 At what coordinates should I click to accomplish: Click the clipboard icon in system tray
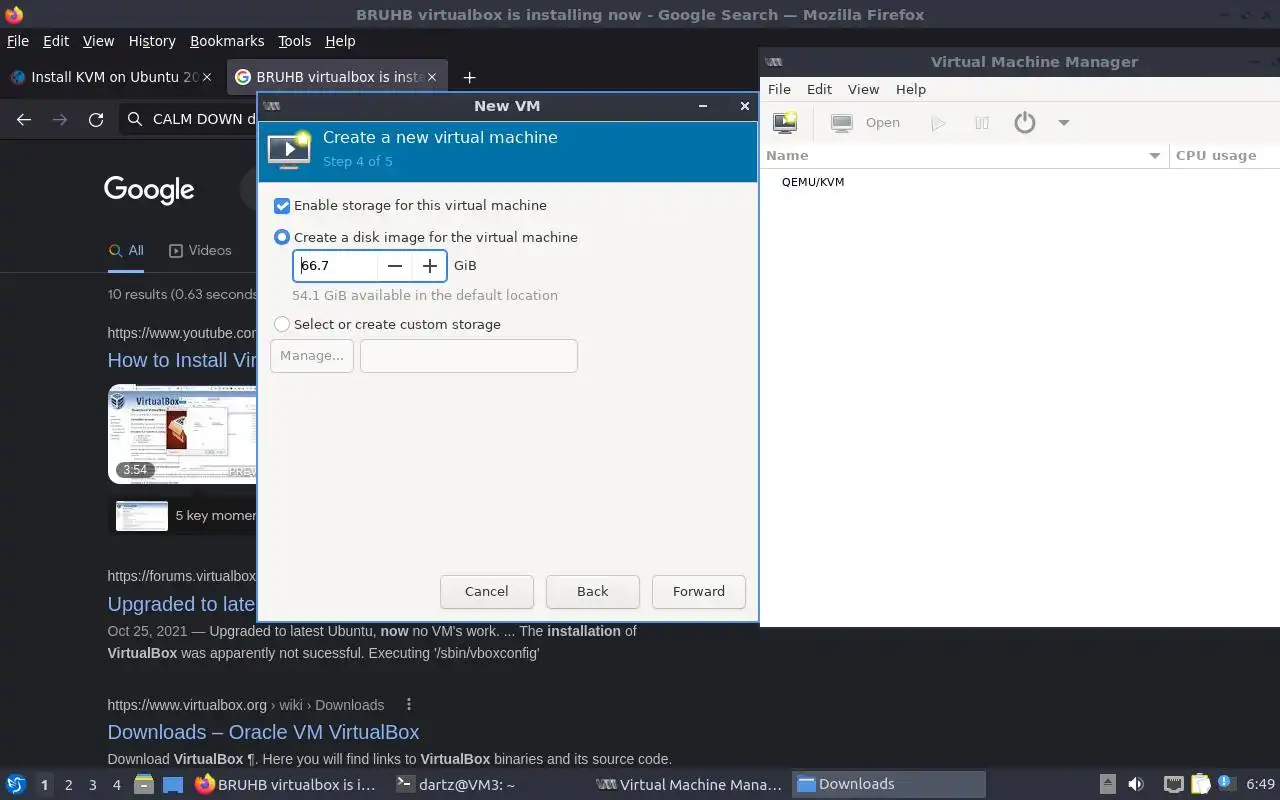1199,785
